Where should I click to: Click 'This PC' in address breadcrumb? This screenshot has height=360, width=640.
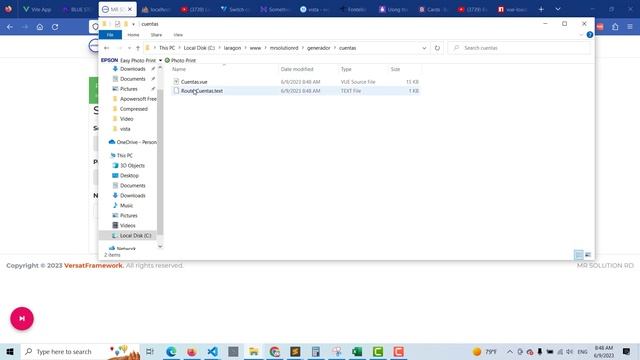click(x=167, y=48)
